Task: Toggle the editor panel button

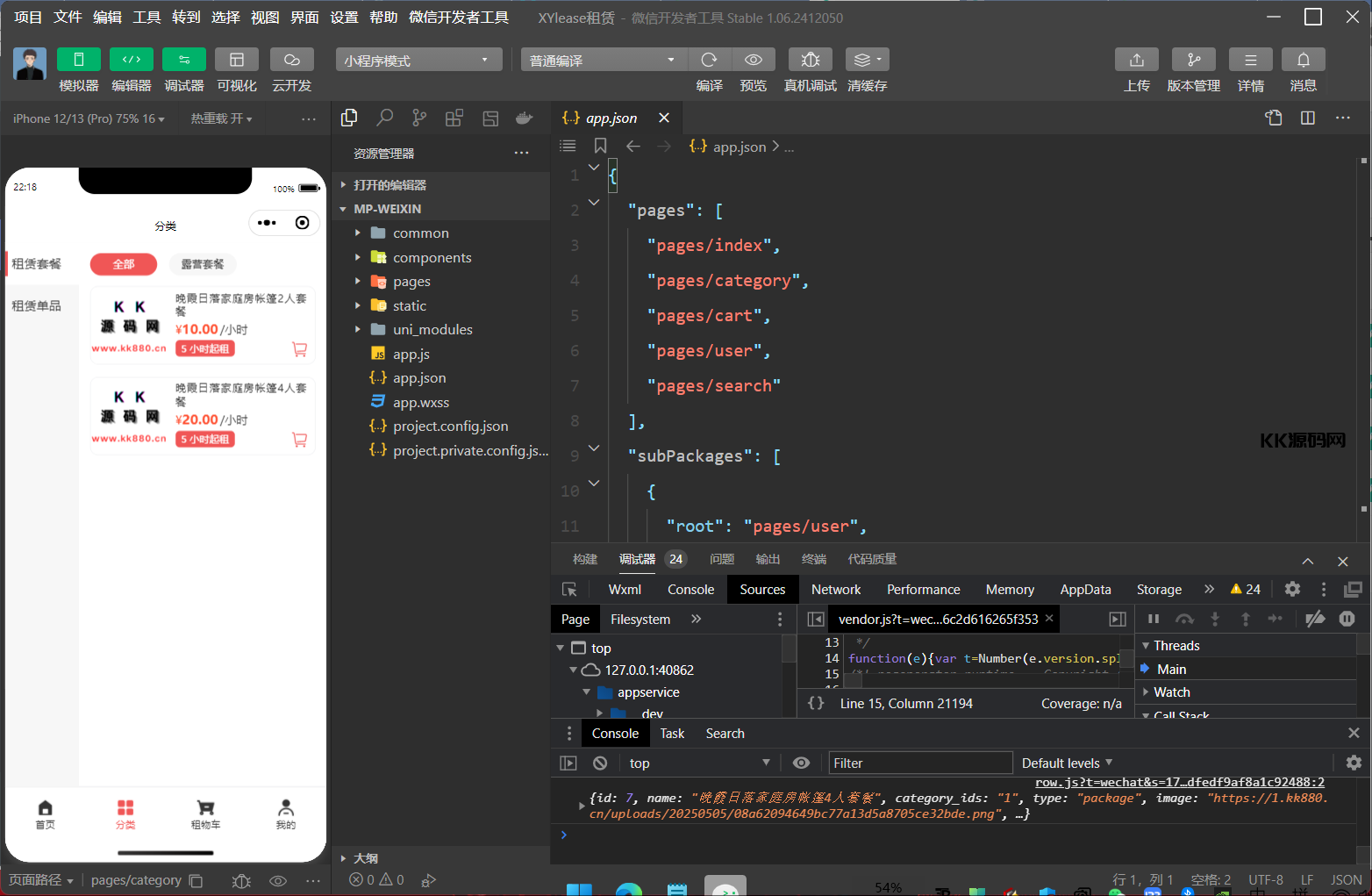Action: click(132, 60)
